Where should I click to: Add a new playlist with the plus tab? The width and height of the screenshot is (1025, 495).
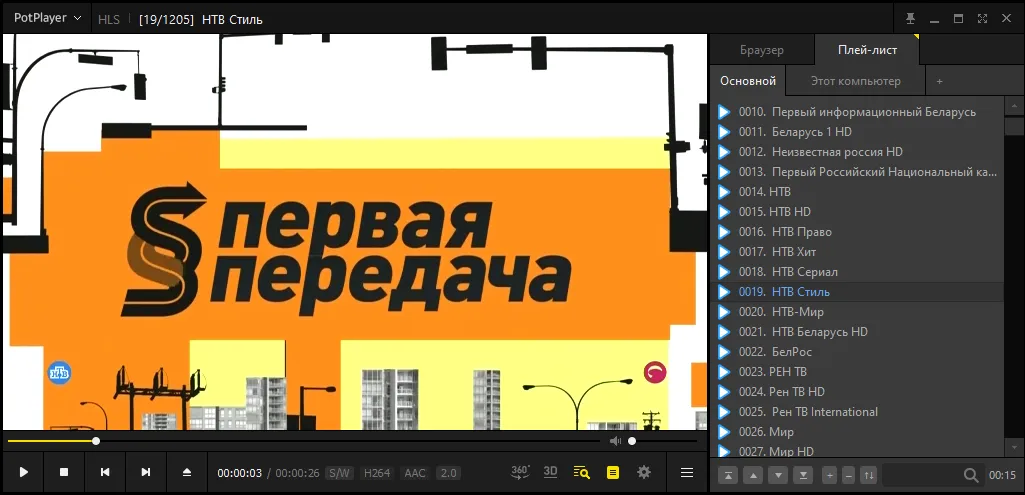[939, 81]
